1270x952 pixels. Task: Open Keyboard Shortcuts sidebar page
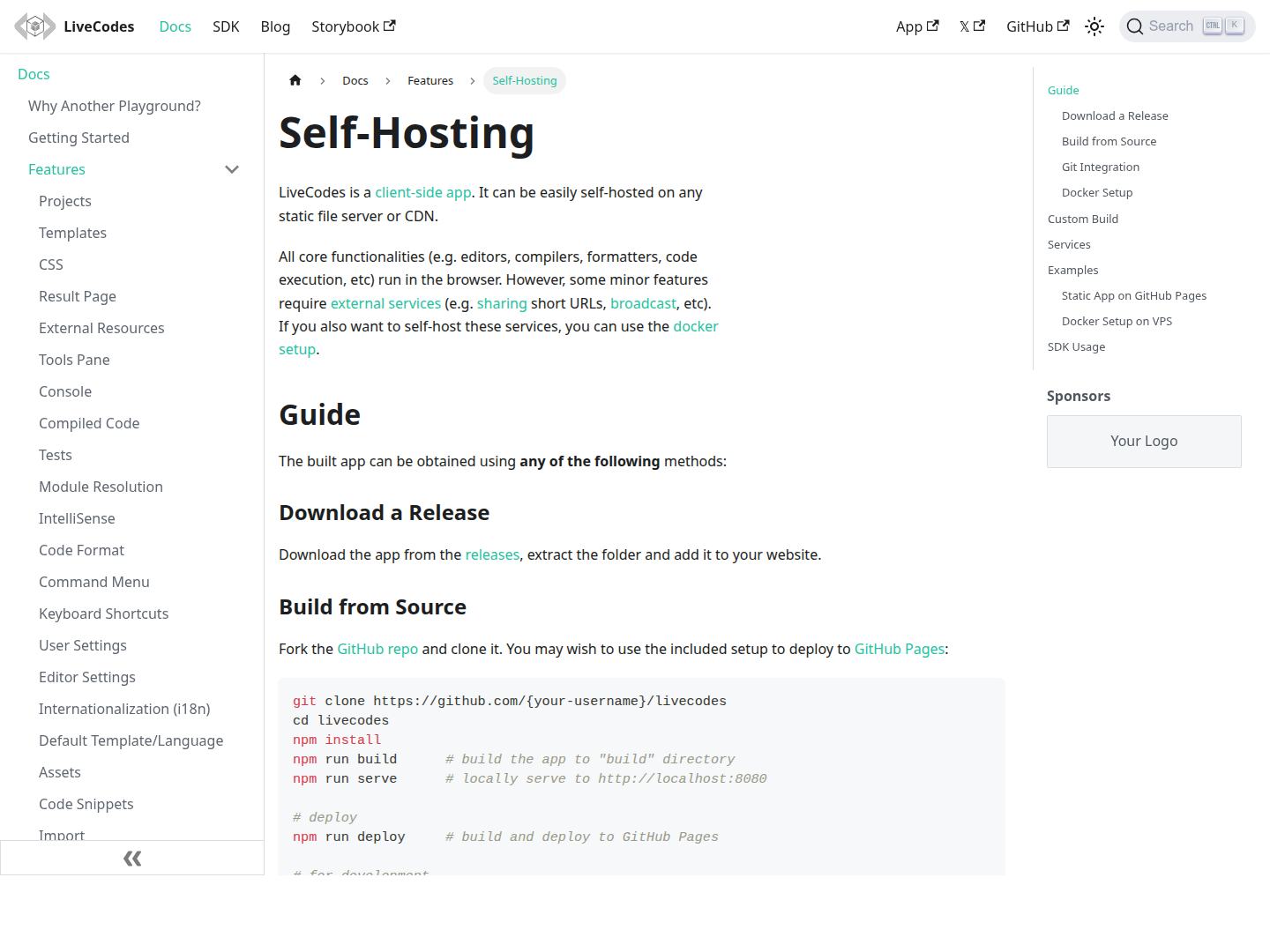[x=103, y=614]
